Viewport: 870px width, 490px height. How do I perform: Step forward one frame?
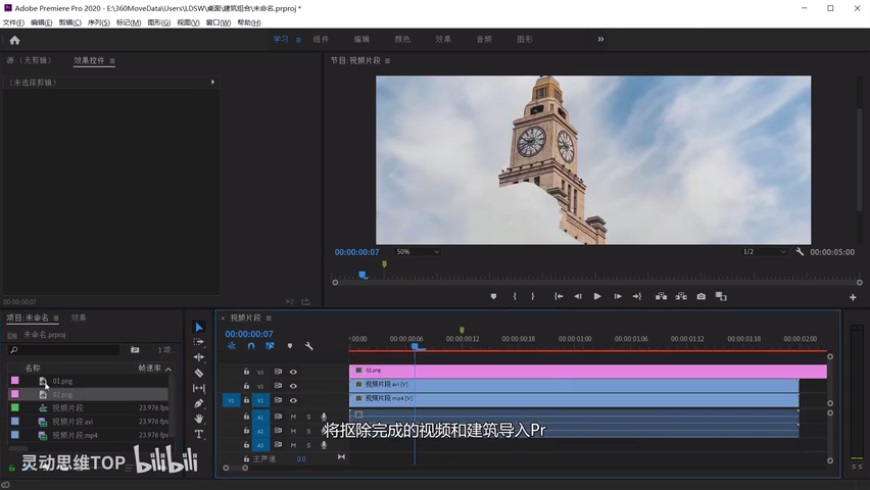click(x=618, y=296)
